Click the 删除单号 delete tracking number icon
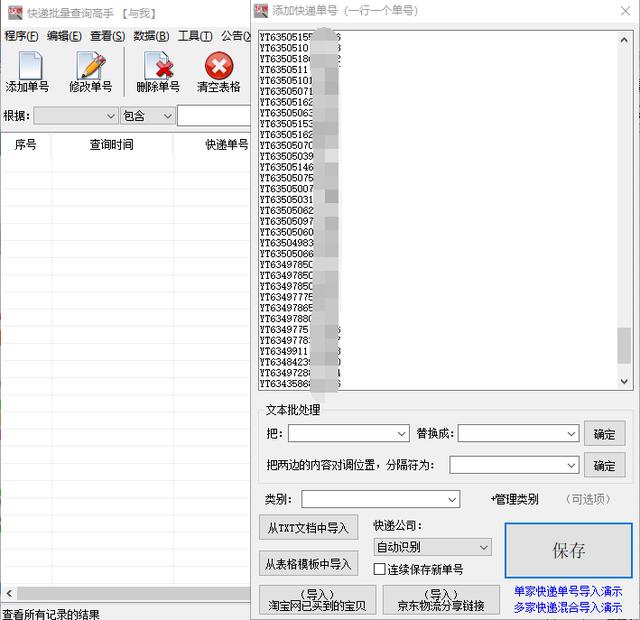 (158, 67)
